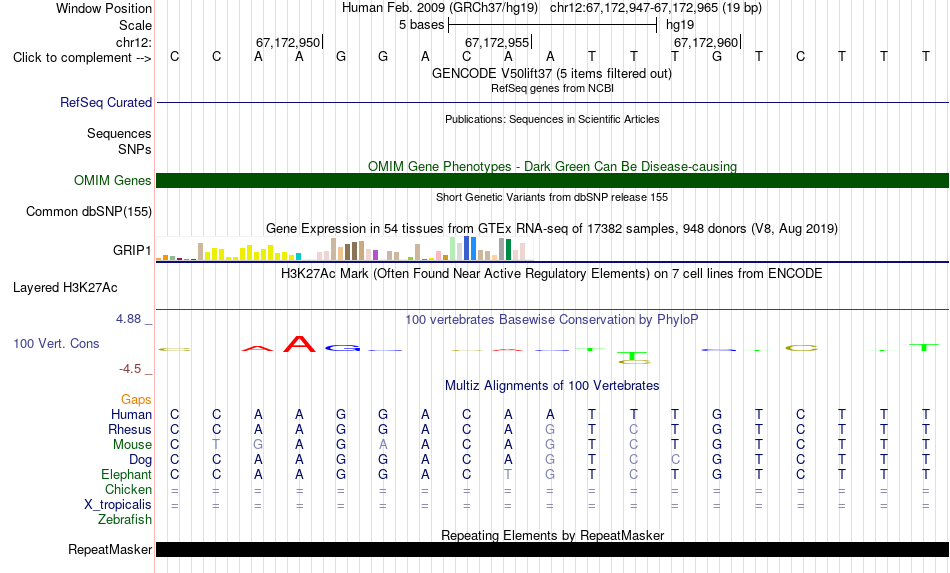This screenshot has height=573, width=950.
Task: Click the OMIM Gene Phenotypes track title
Action: 552,166
